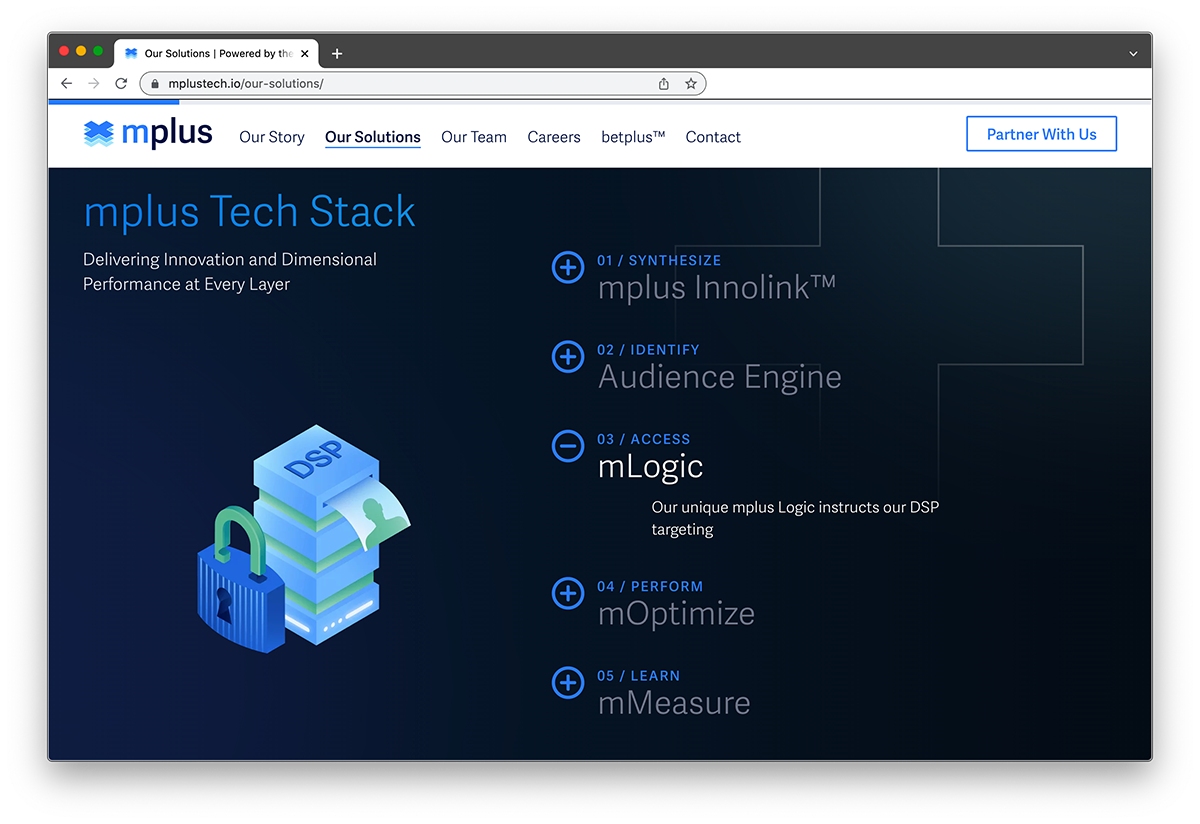
Task: Click the mLogic heading
Action: 650,466
